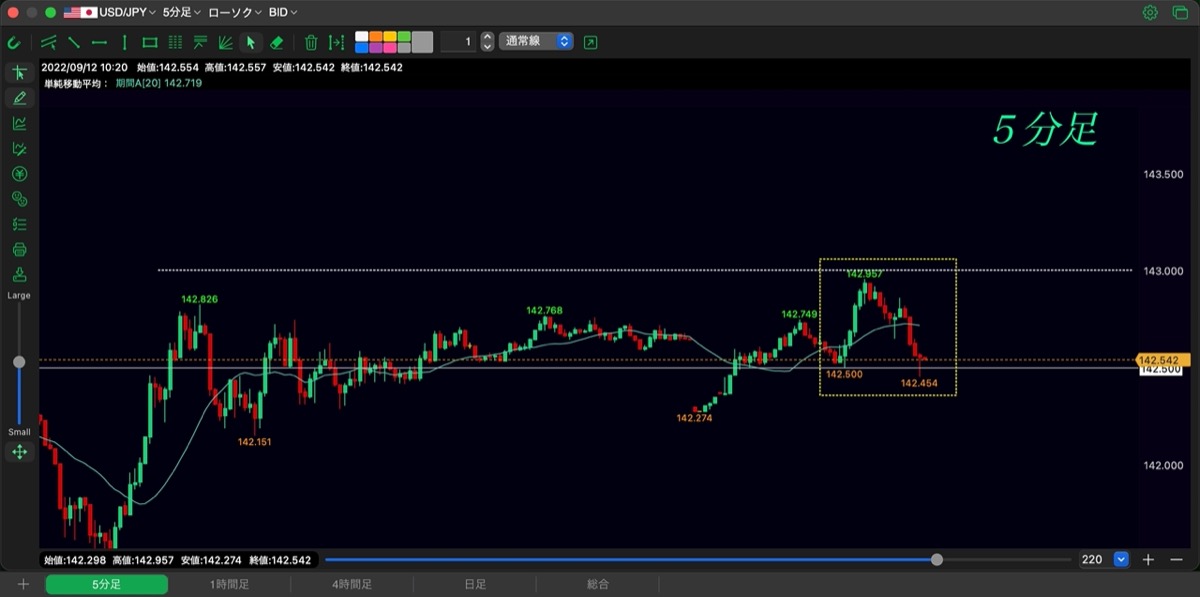Toggle the pencil drawing toolbar button

click(x=19, y=98)
